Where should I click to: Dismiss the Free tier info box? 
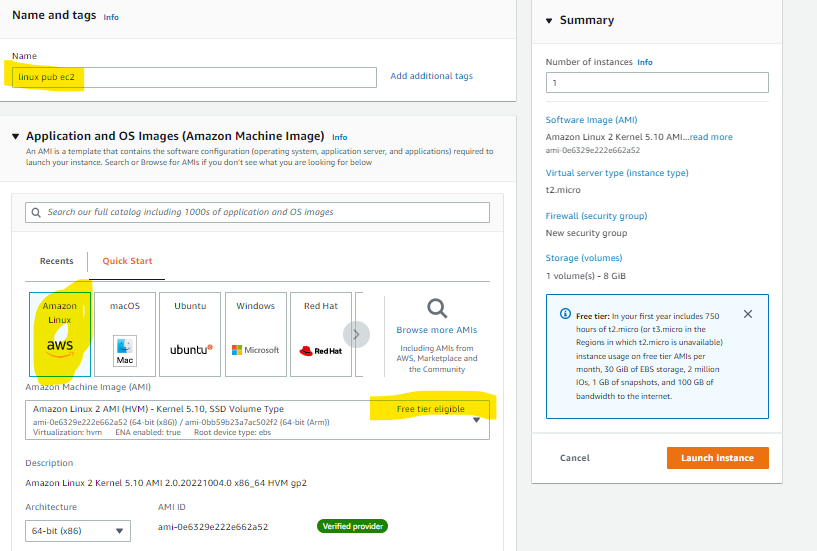[x=748, y=314]
